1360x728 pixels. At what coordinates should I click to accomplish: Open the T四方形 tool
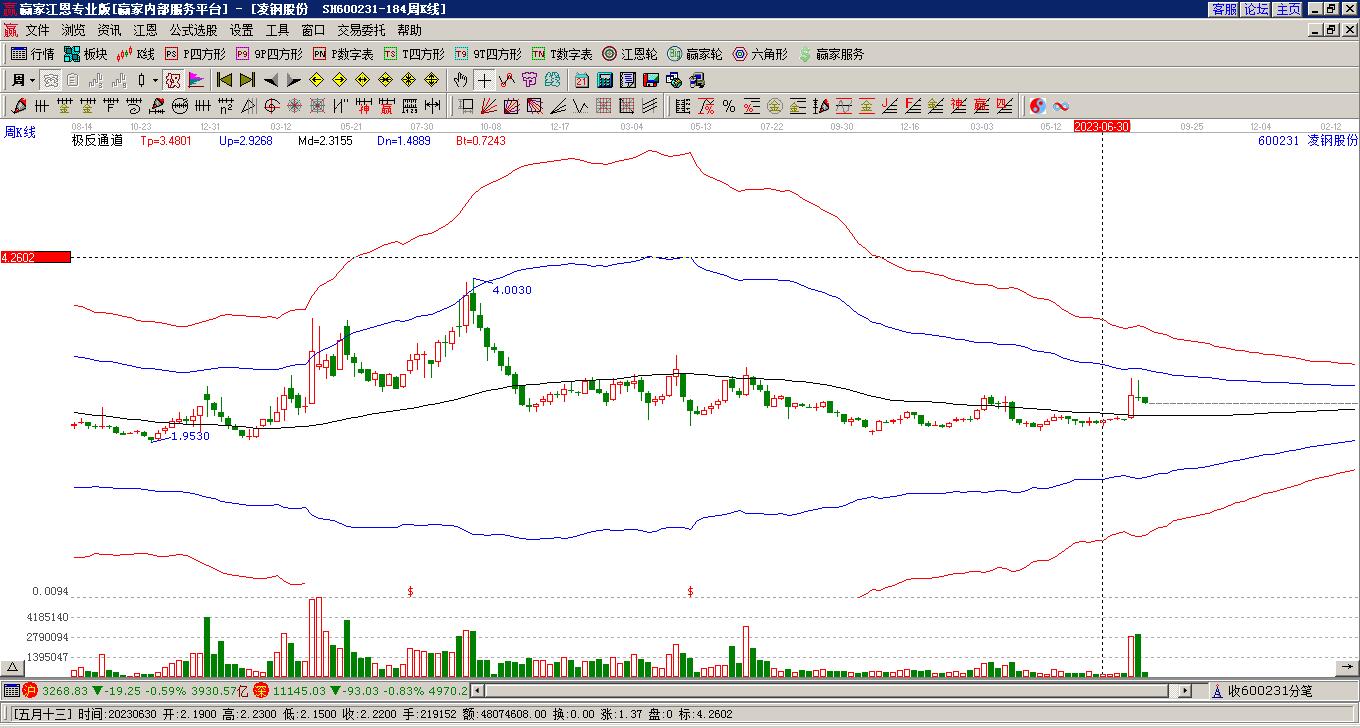(x=414, y=54)
